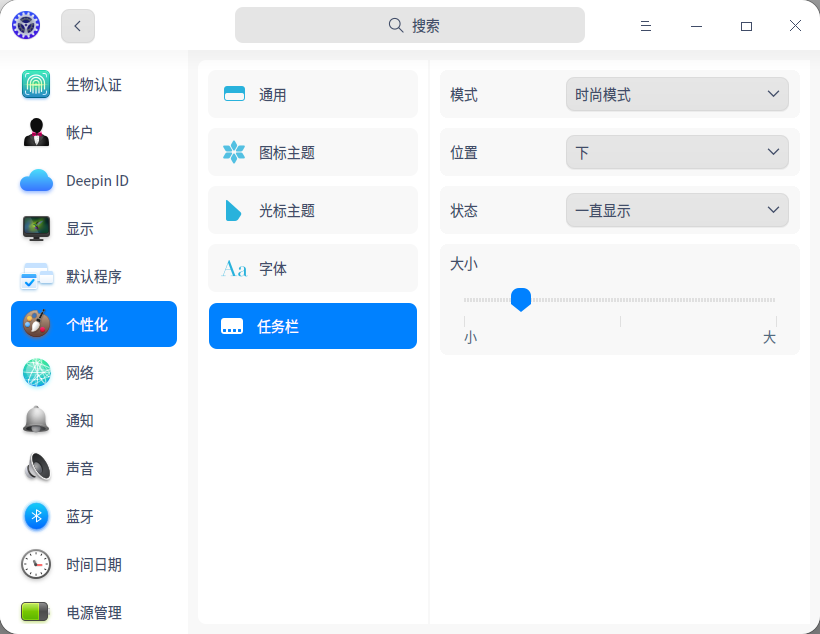The width and height of the screenshot is (820, 634).
Task: Minimize the settings window
Action: (x=696, y=26)
